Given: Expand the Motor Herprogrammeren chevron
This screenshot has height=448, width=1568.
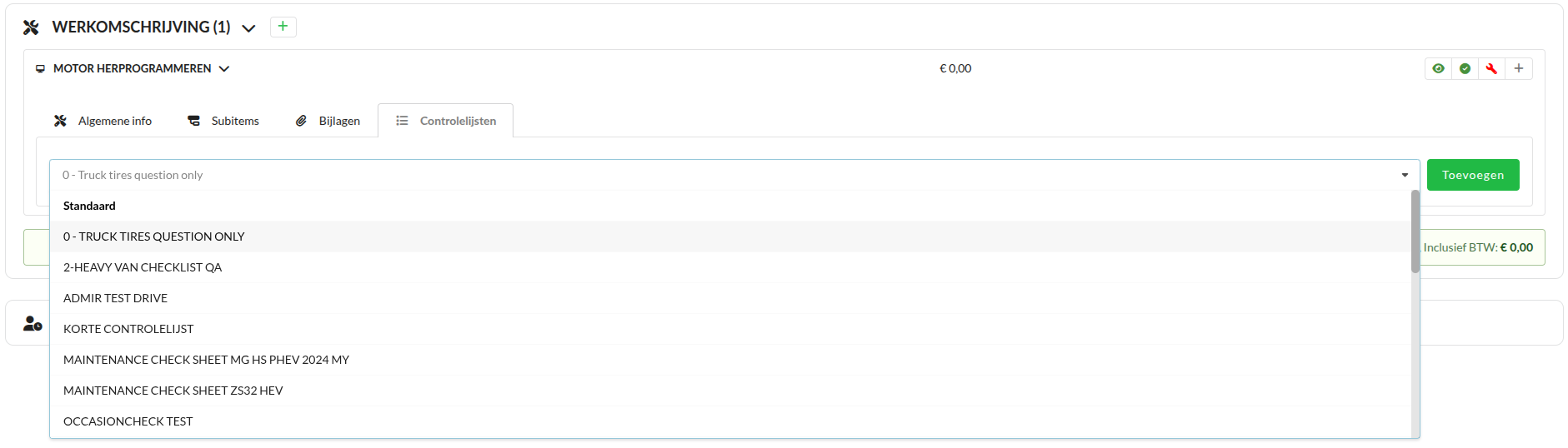Looking at the screenshot, I should (224, 69).
